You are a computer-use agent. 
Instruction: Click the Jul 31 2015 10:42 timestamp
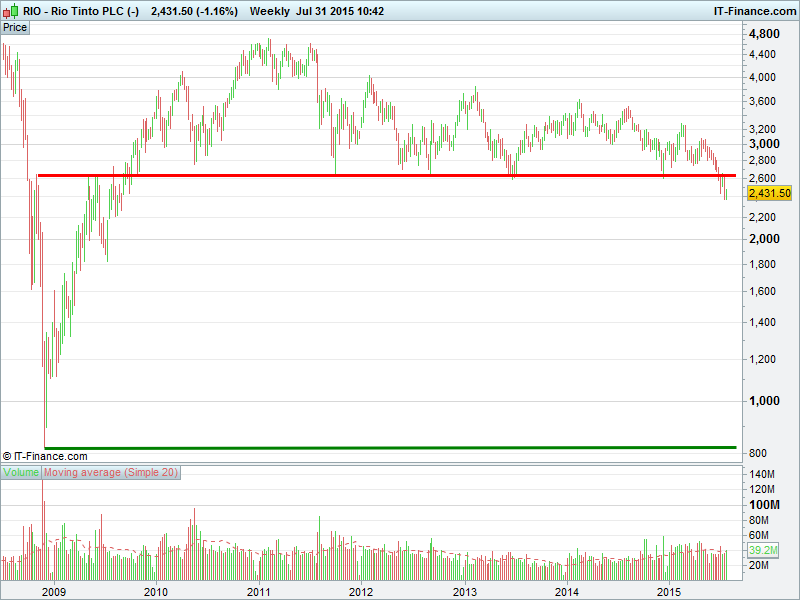[x=340, y=11]
